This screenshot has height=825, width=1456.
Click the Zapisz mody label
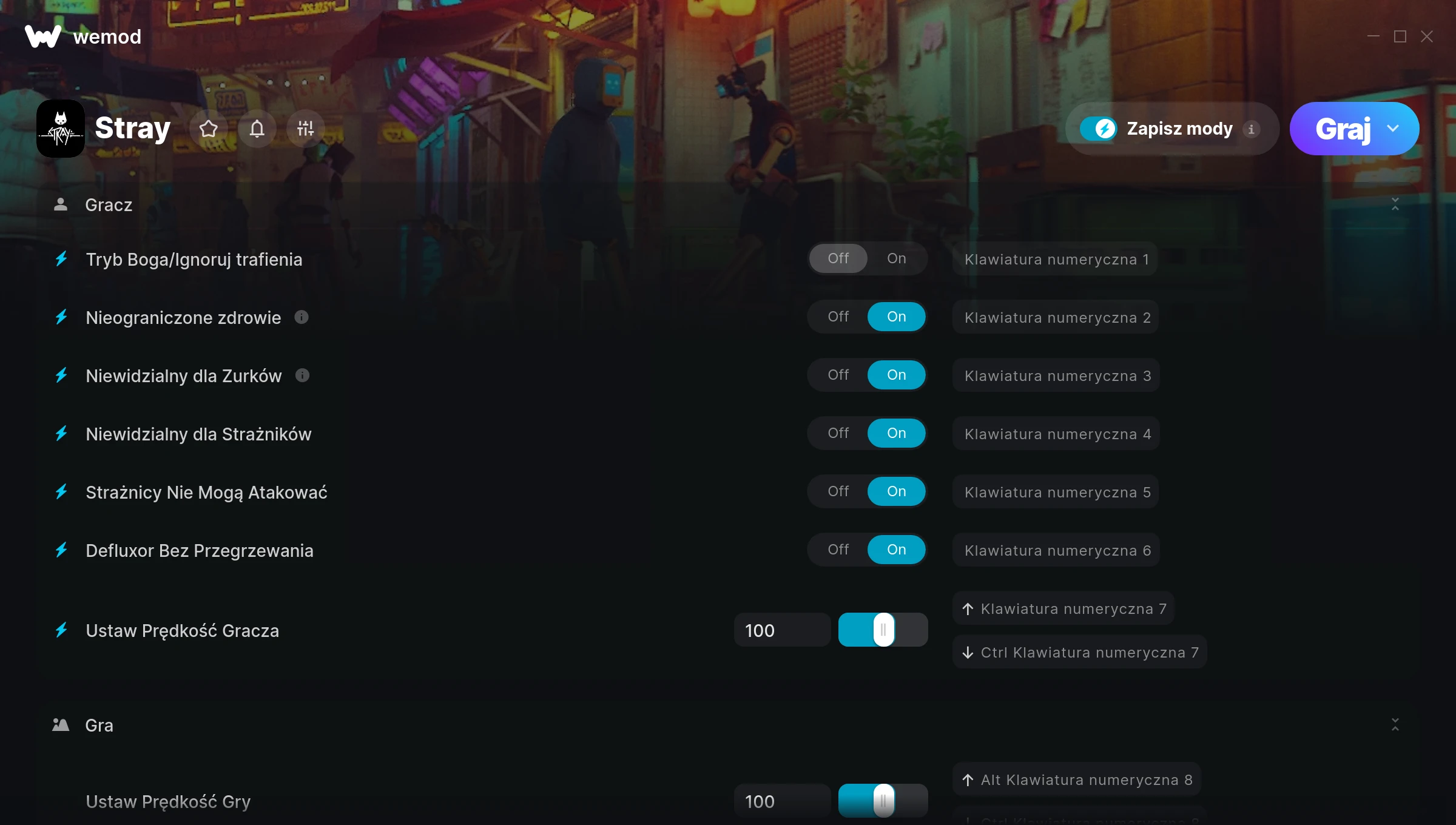1180,129
